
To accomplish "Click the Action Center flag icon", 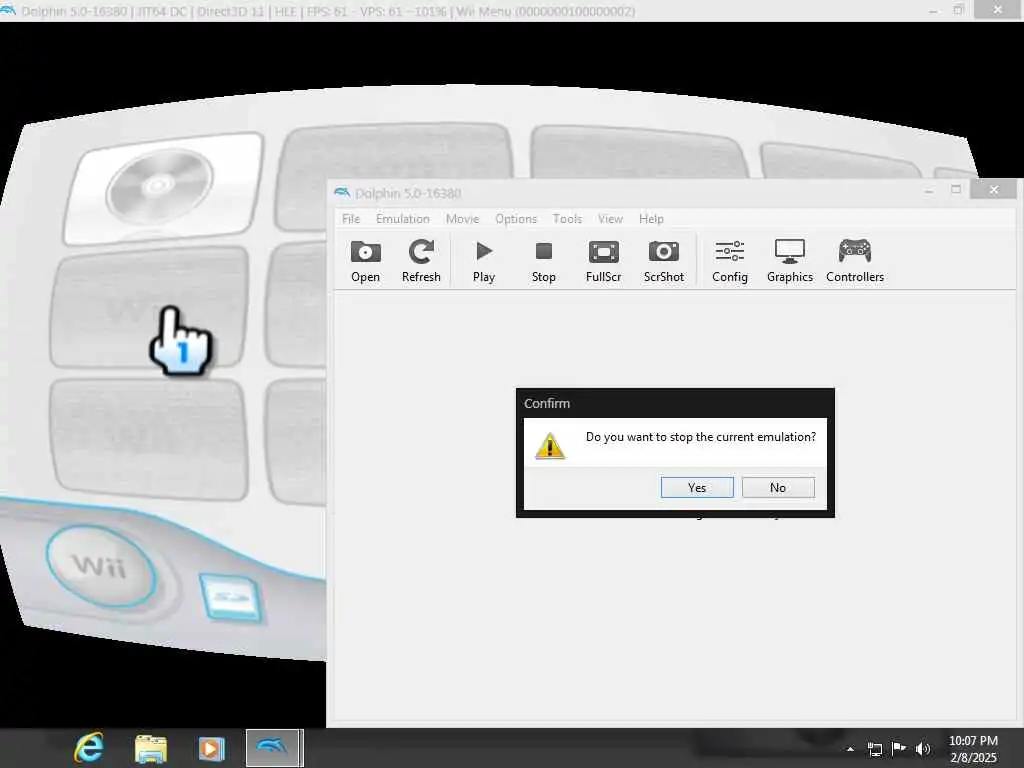I will pyautogui.click(x=899, y=749).
